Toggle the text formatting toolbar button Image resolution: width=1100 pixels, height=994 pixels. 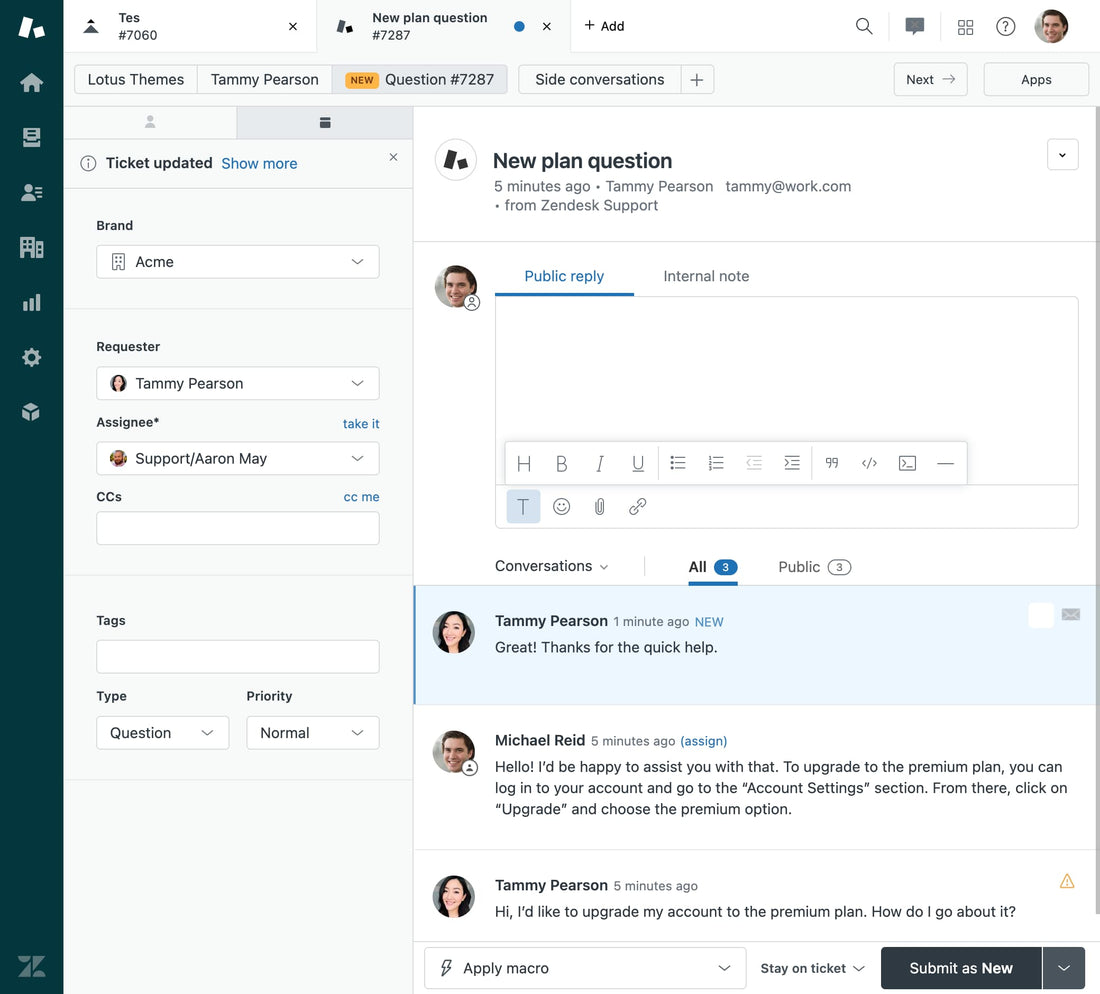pos(523,507)
